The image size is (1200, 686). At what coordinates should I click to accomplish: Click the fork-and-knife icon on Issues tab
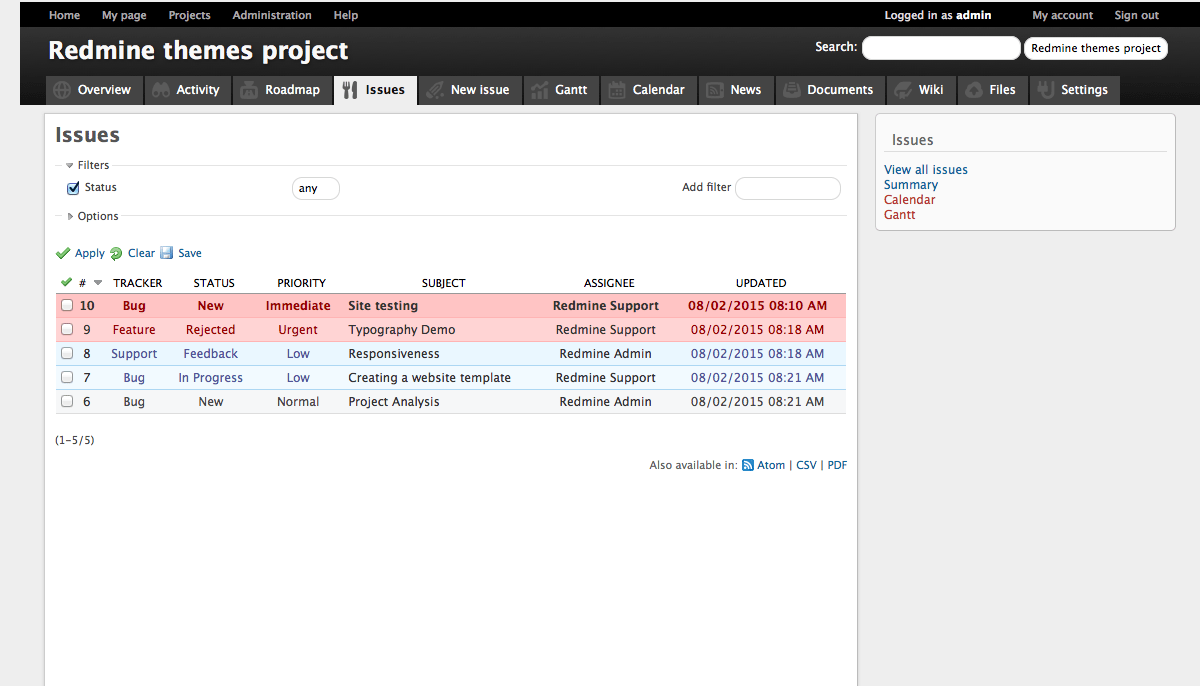click(x=349, y=90)
